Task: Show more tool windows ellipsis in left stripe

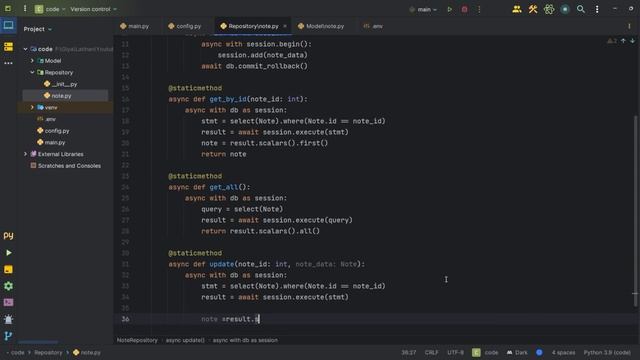Action: [8, 63]
